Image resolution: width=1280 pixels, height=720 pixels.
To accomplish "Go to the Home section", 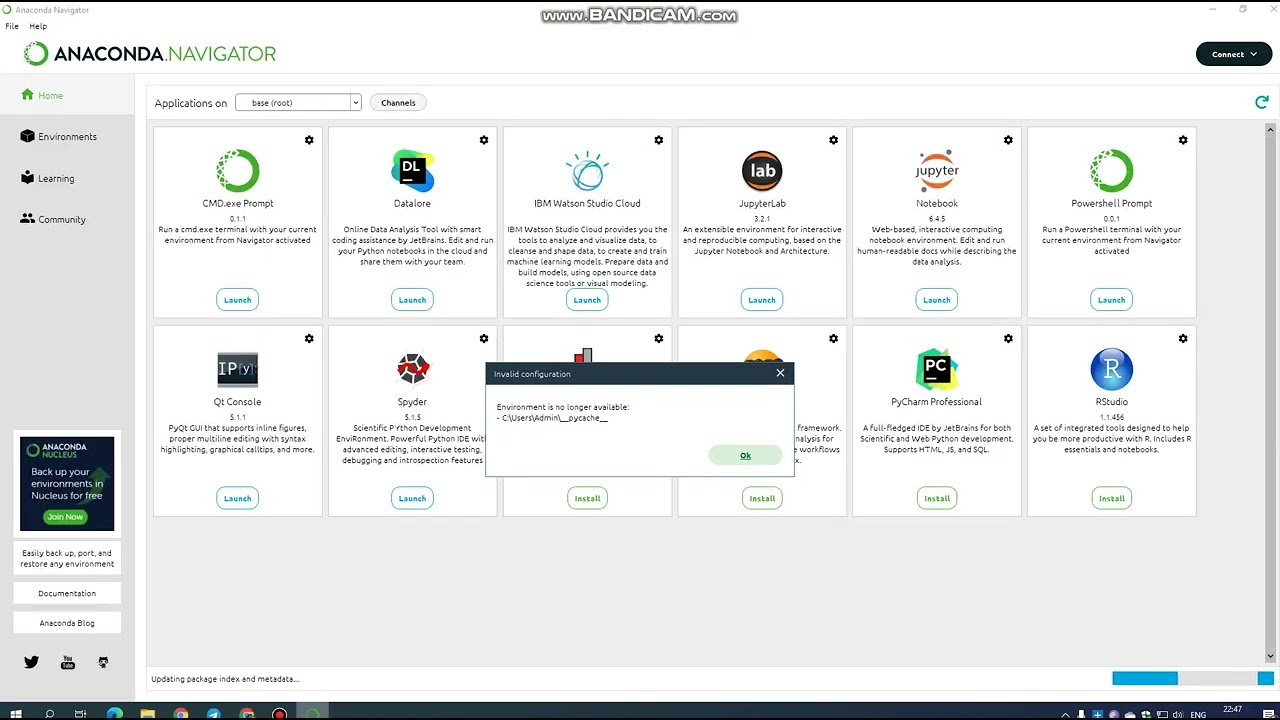I will [66, 95].
